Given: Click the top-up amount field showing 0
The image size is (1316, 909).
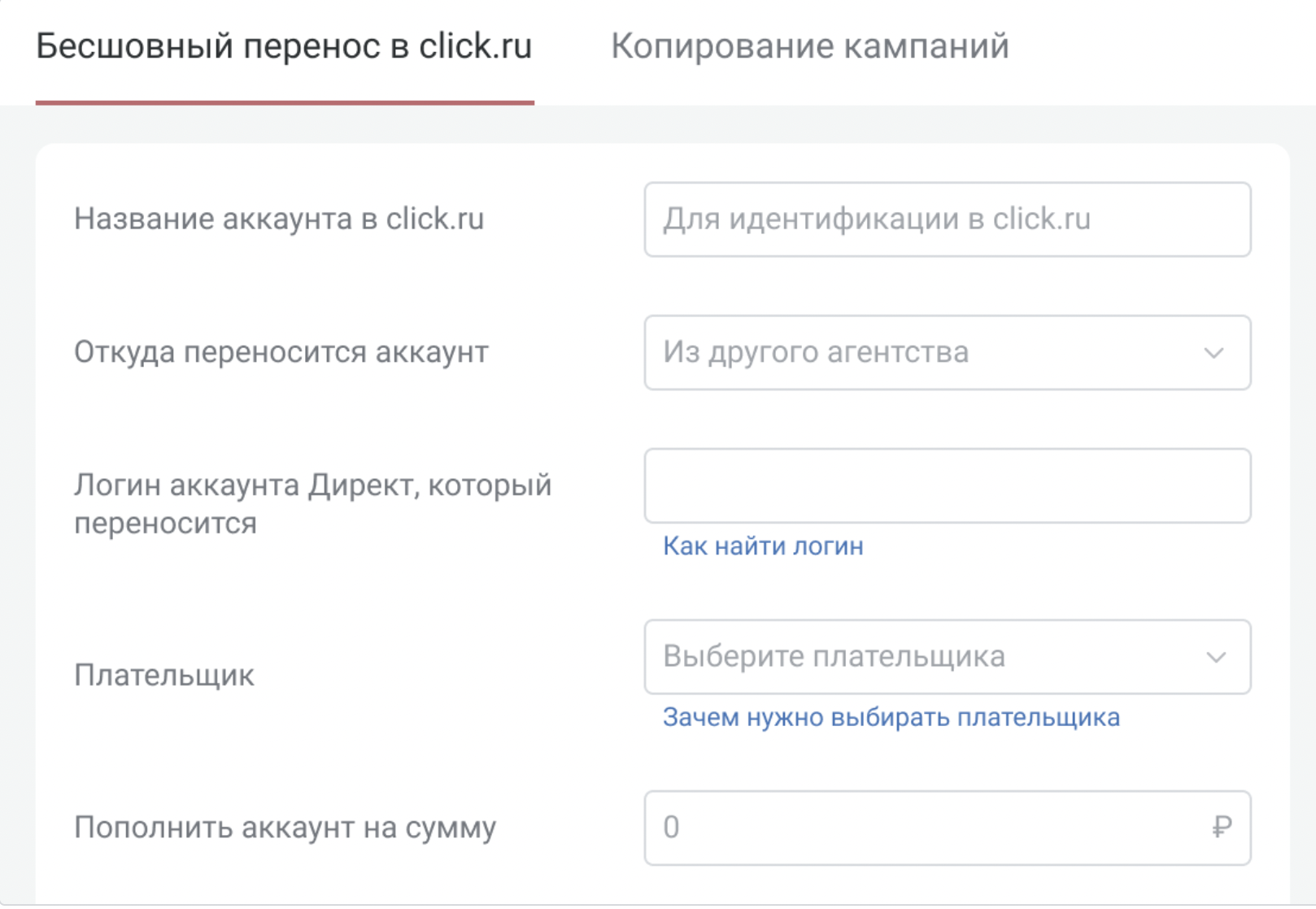Looking at the screenshot, I should [895, 827].
